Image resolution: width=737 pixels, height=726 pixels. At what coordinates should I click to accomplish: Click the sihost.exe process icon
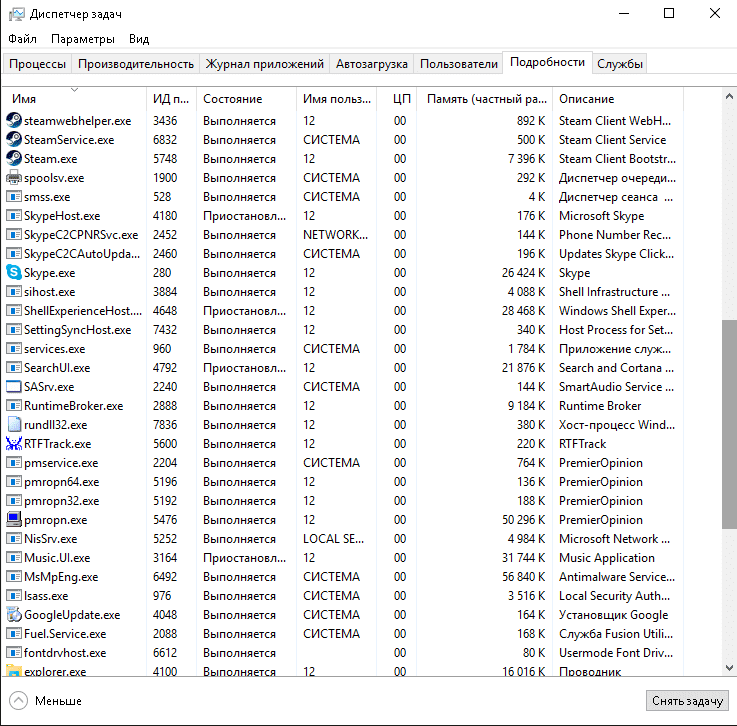point(14,291)
